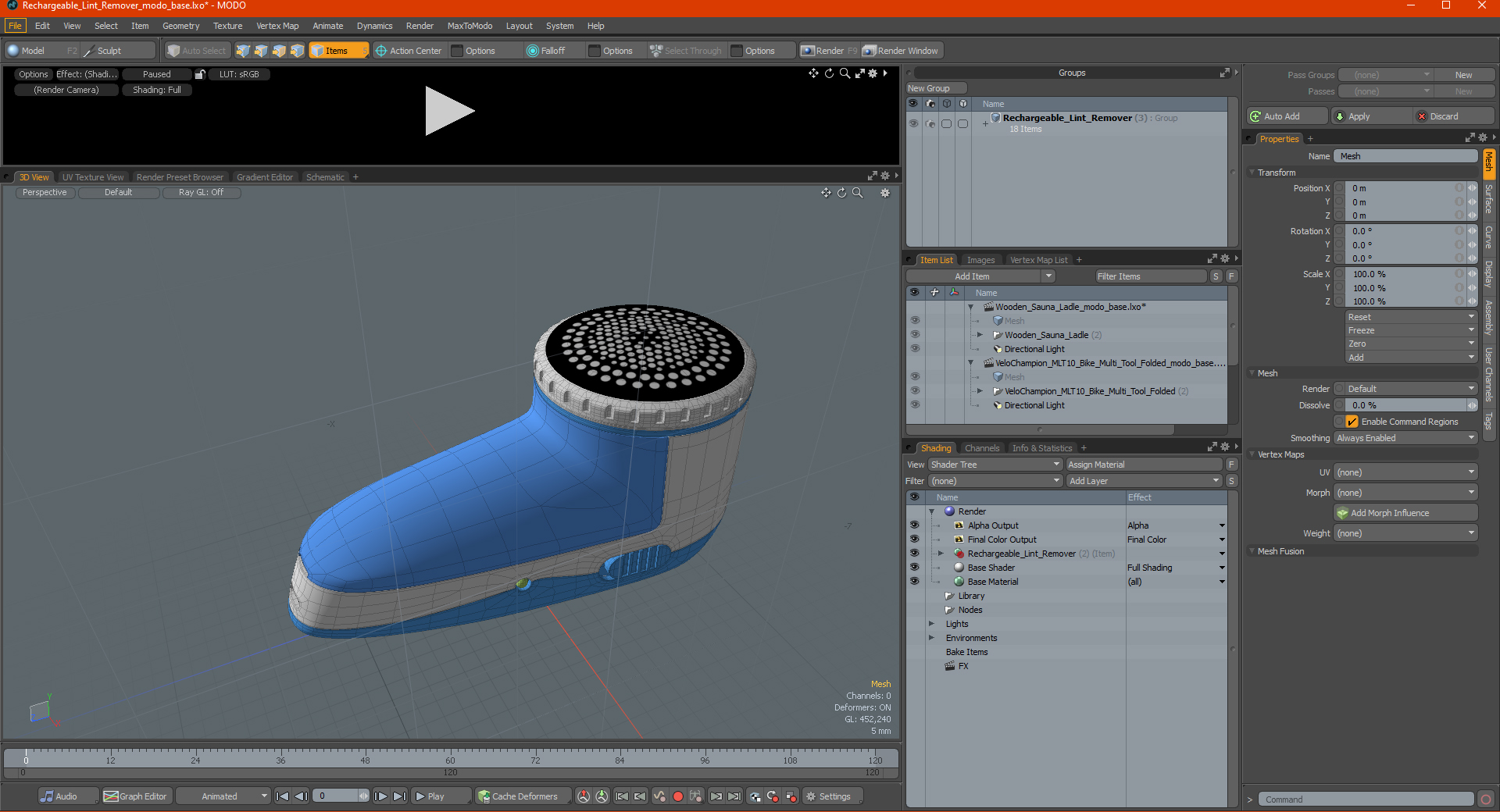Toggle visibility of Wooden_Sauna_Ladle item

(x=914, y=335)
